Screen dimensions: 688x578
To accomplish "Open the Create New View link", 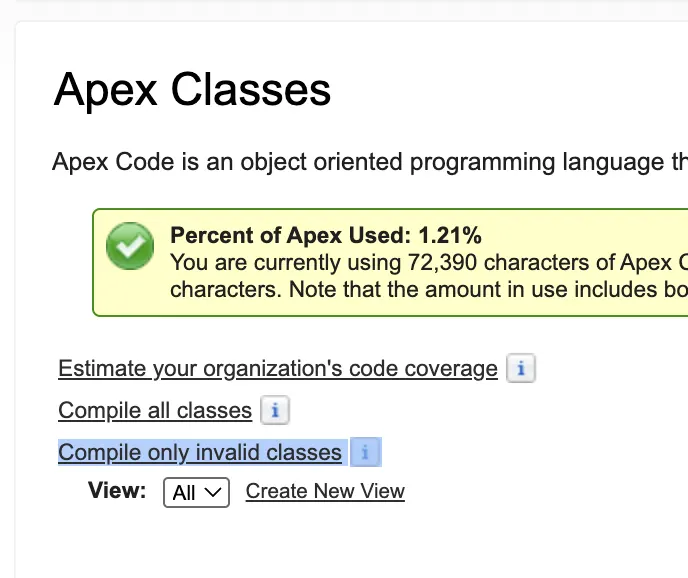I will pos(325,491).
